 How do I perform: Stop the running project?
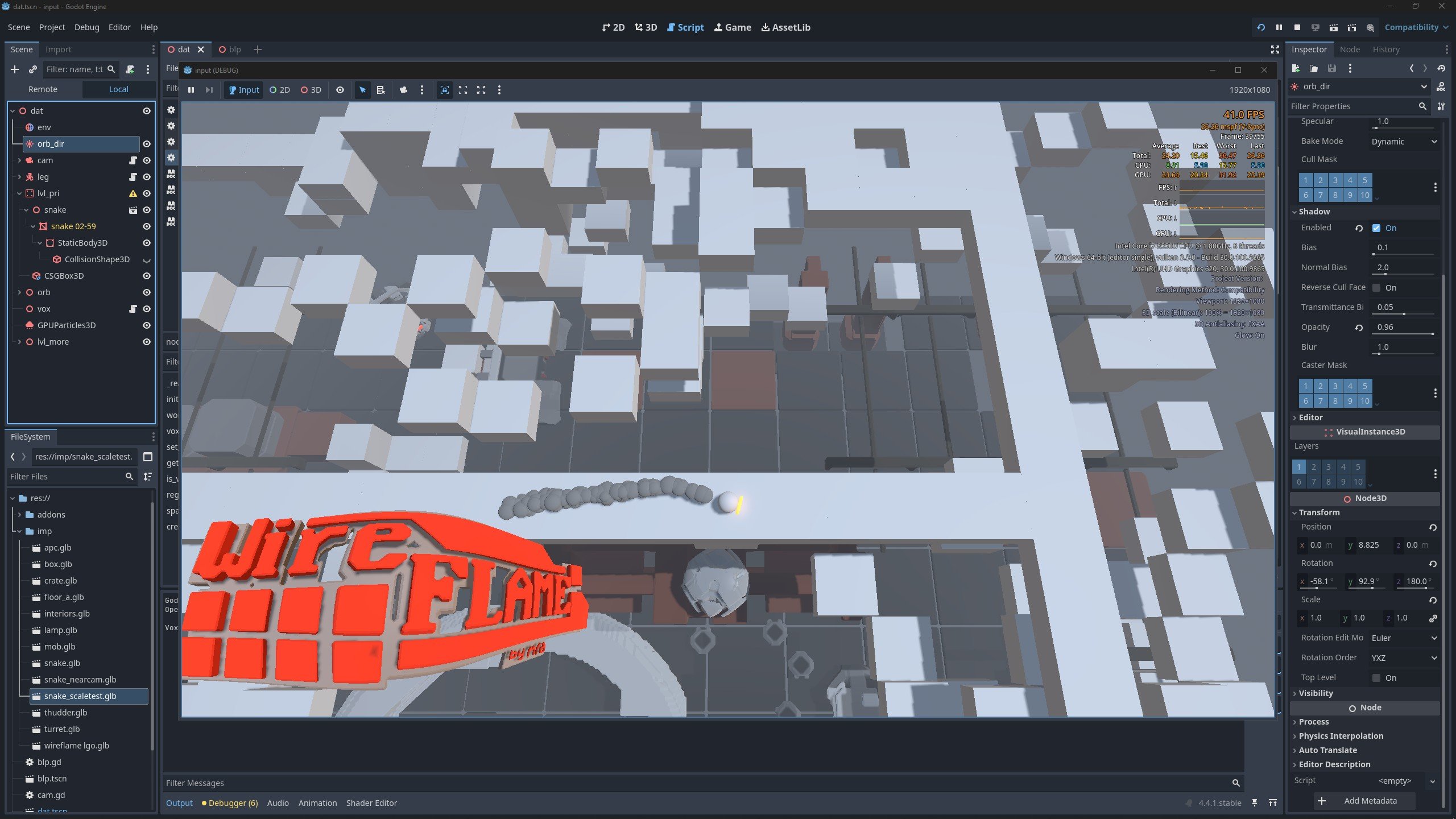(x=1297, y=27)
